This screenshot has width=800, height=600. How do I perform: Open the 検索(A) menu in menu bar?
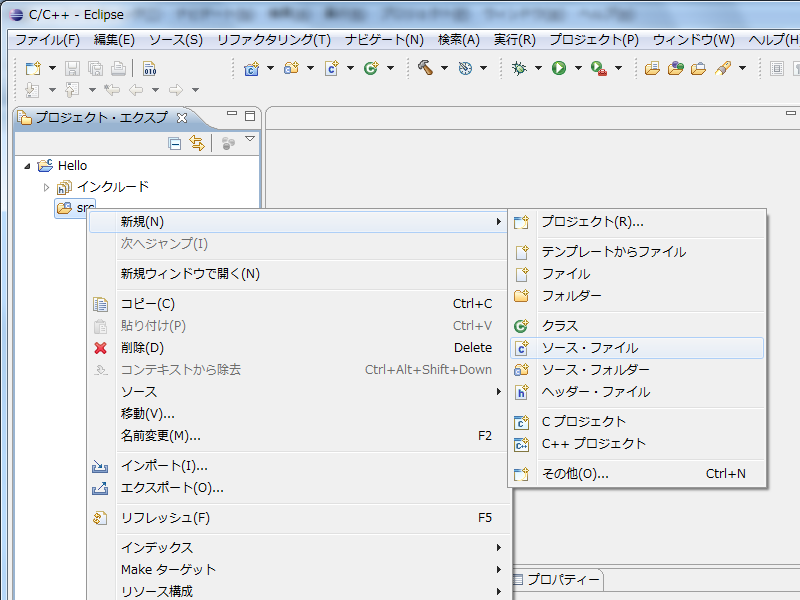[x=458, y=40]
